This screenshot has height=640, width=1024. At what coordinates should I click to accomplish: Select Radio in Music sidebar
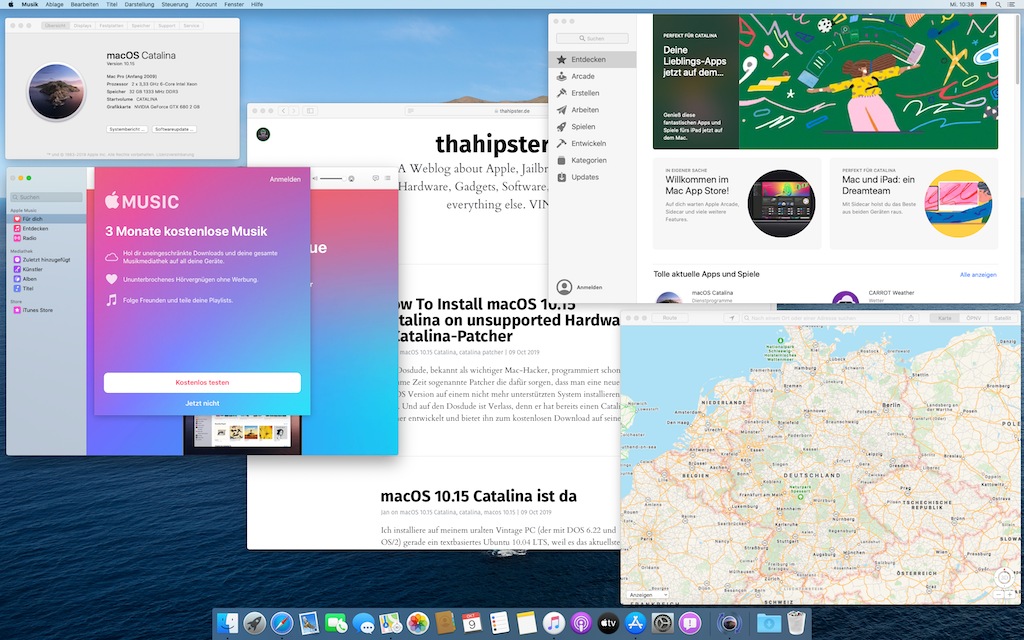point(29,238)
